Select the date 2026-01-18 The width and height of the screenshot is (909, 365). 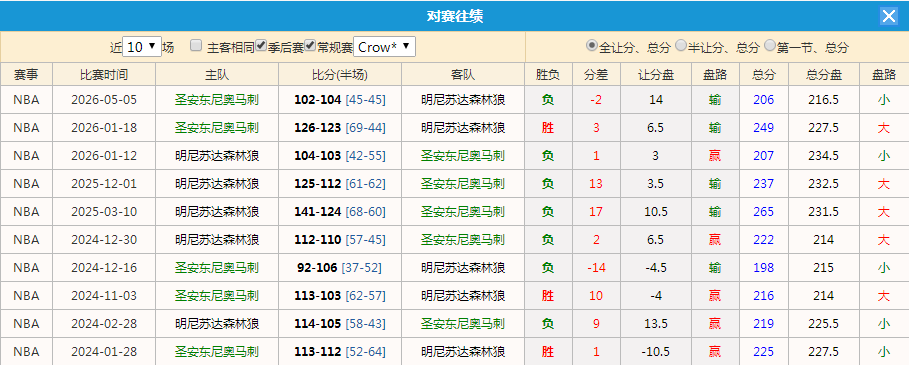104,127
